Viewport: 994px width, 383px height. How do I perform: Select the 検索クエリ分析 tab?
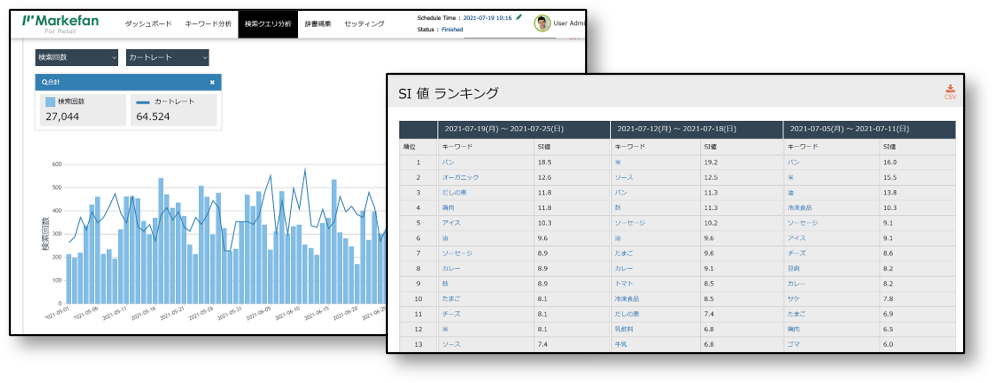coord(268,24)
